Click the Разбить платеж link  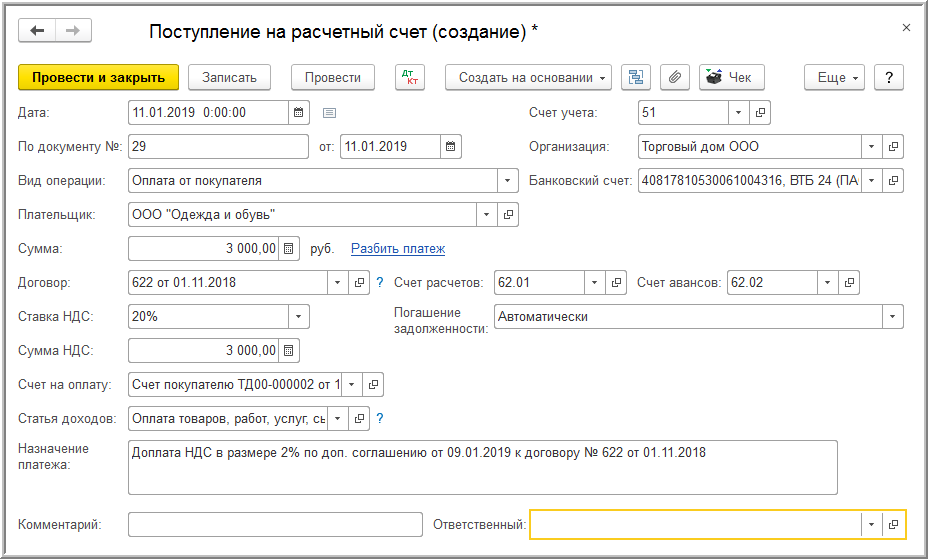398,248
